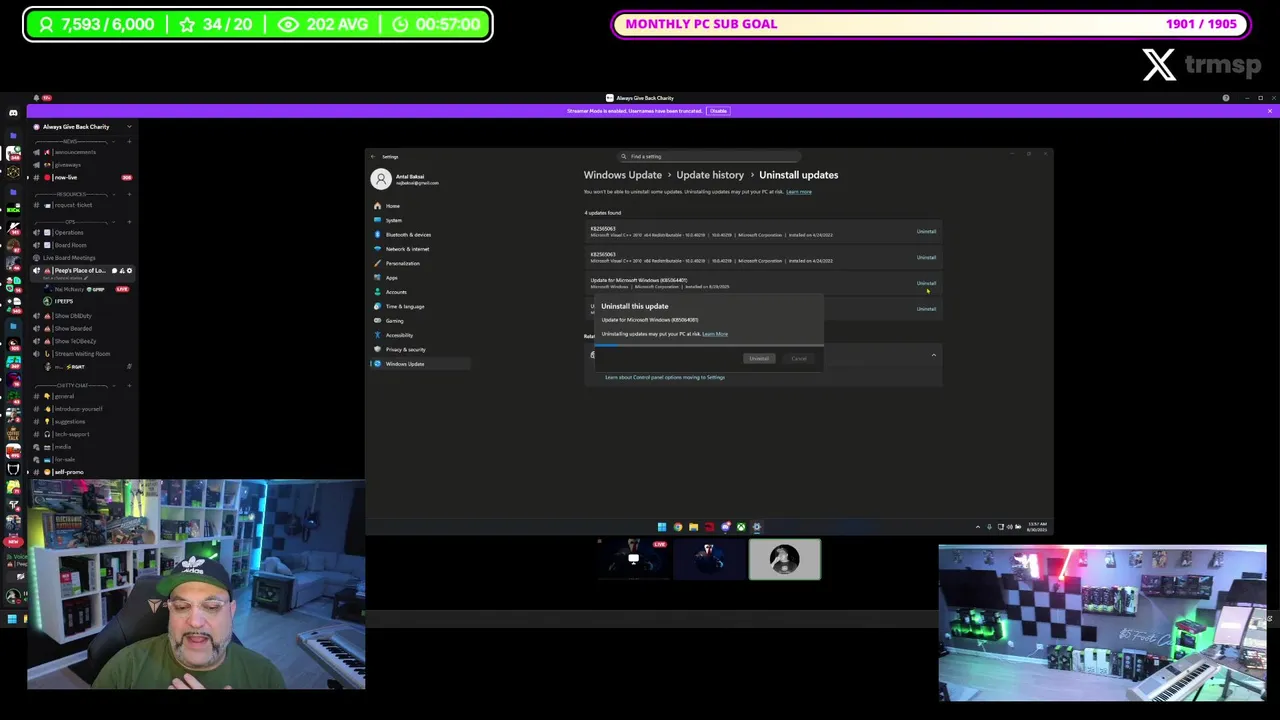Collapse the related settings chevron
This screenshot has height=720, width=1280.
934,355
